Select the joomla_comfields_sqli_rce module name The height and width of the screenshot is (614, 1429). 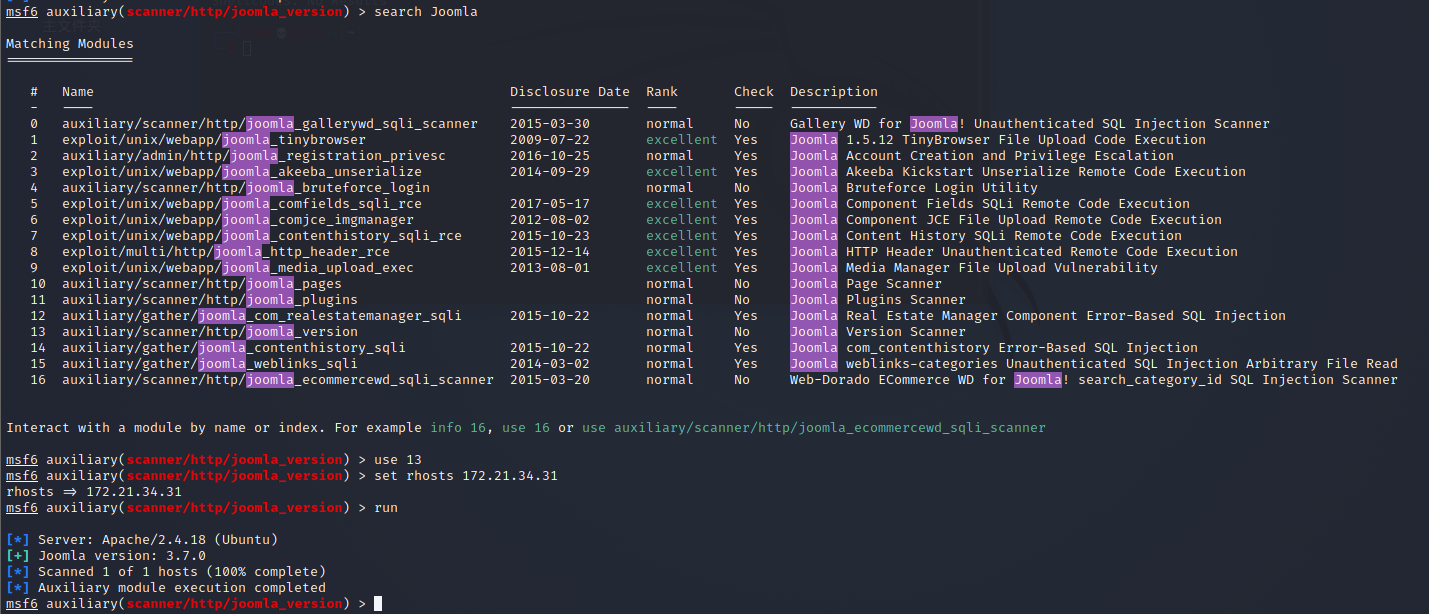pyautogui.click(x=242, y=204)
